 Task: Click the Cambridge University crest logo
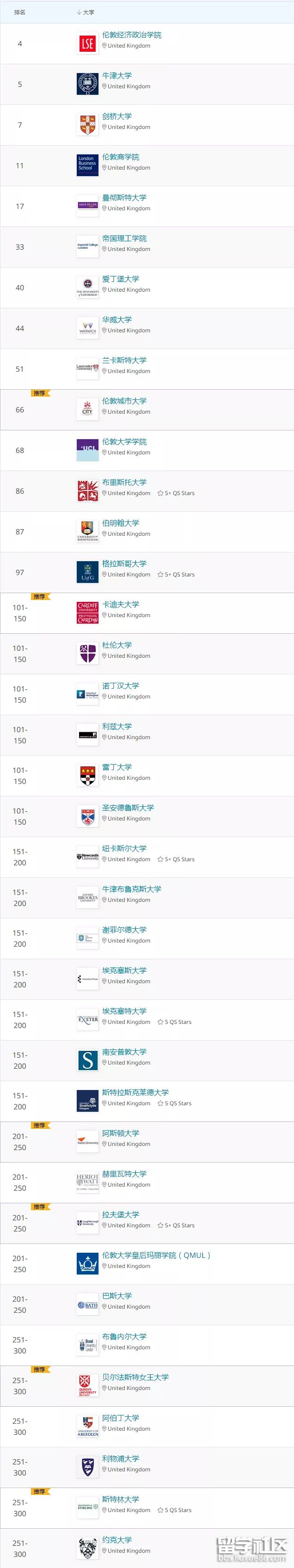click(x=88, y=125)
